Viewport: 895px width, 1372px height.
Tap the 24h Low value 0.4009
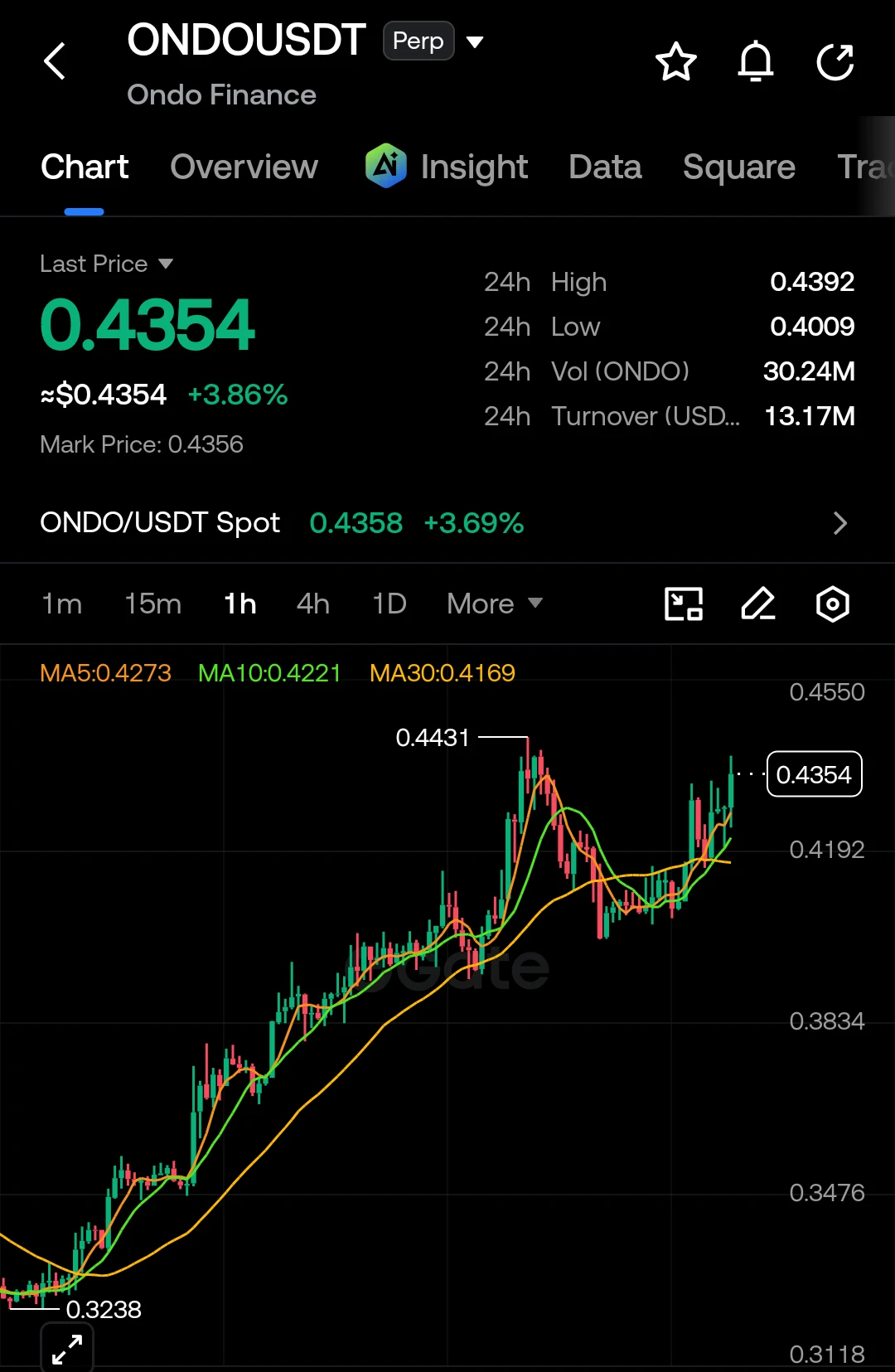(812, 327)
